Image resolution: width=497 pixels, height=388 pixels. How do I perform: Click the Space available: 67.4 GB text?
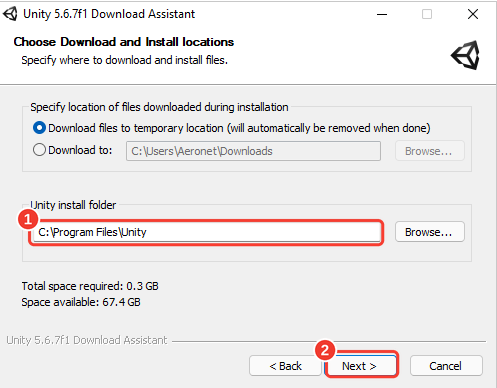tap(81, 302)
